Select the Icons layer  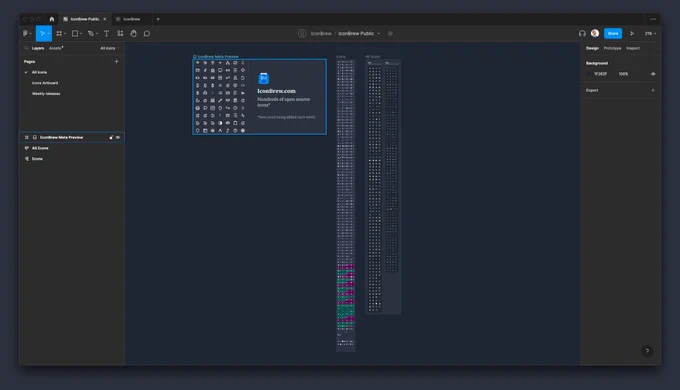click(72, 159)
